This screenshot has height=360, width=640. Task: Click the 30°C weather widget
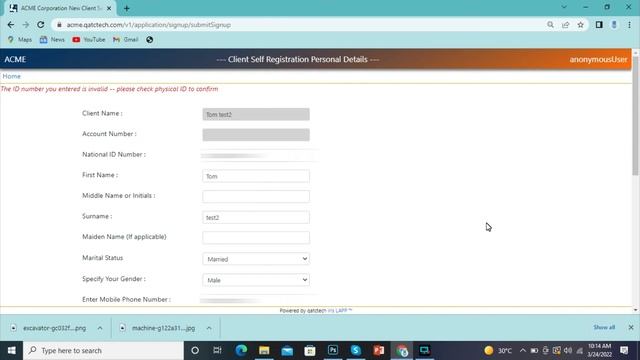point(498,351)
